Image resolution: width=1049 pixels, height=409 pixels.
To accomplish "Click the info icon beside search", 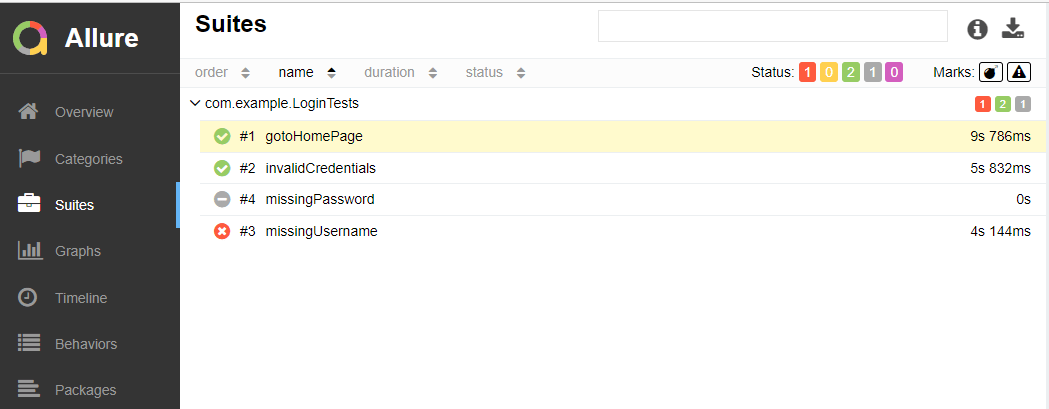I will coord(977,29).
